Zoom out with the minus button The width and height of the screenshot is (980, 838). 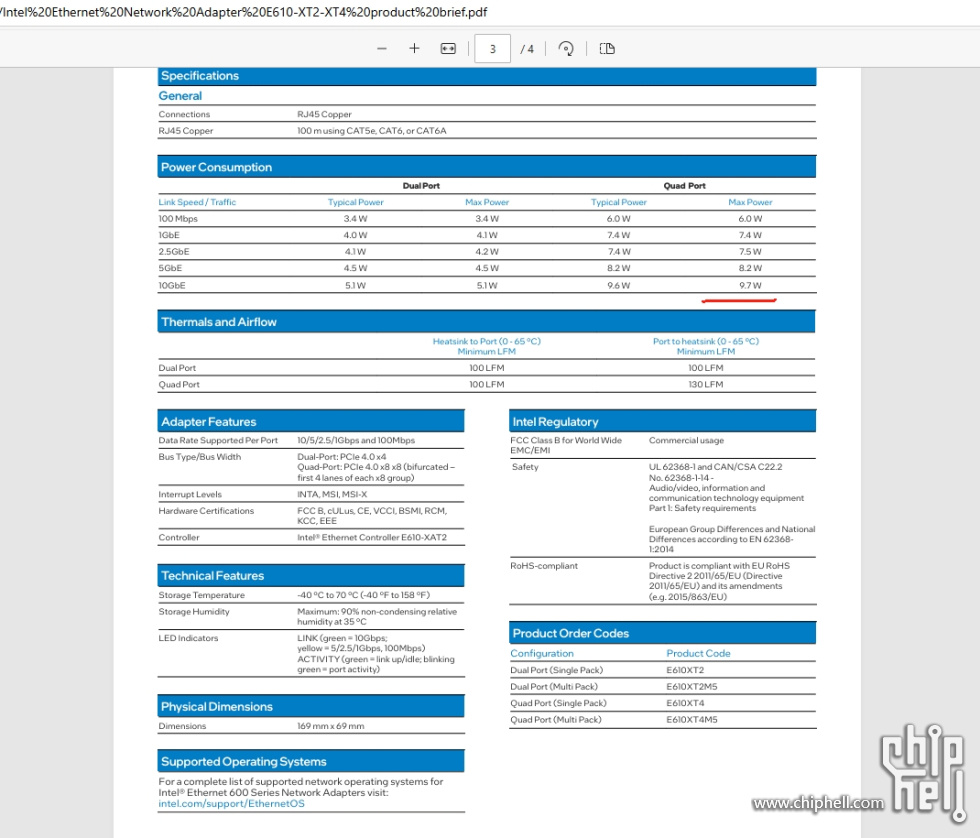tap(381, 49)
